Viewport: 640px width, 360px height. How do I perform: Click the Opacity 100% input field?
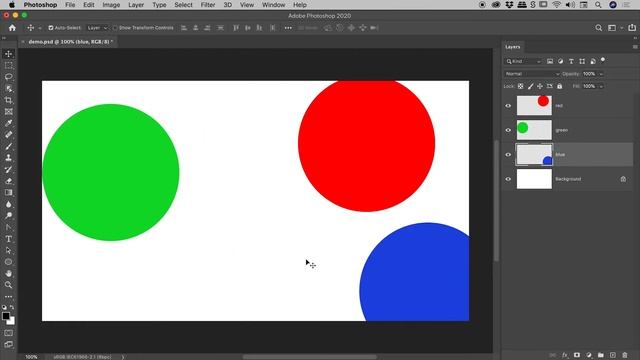[589, 74]
